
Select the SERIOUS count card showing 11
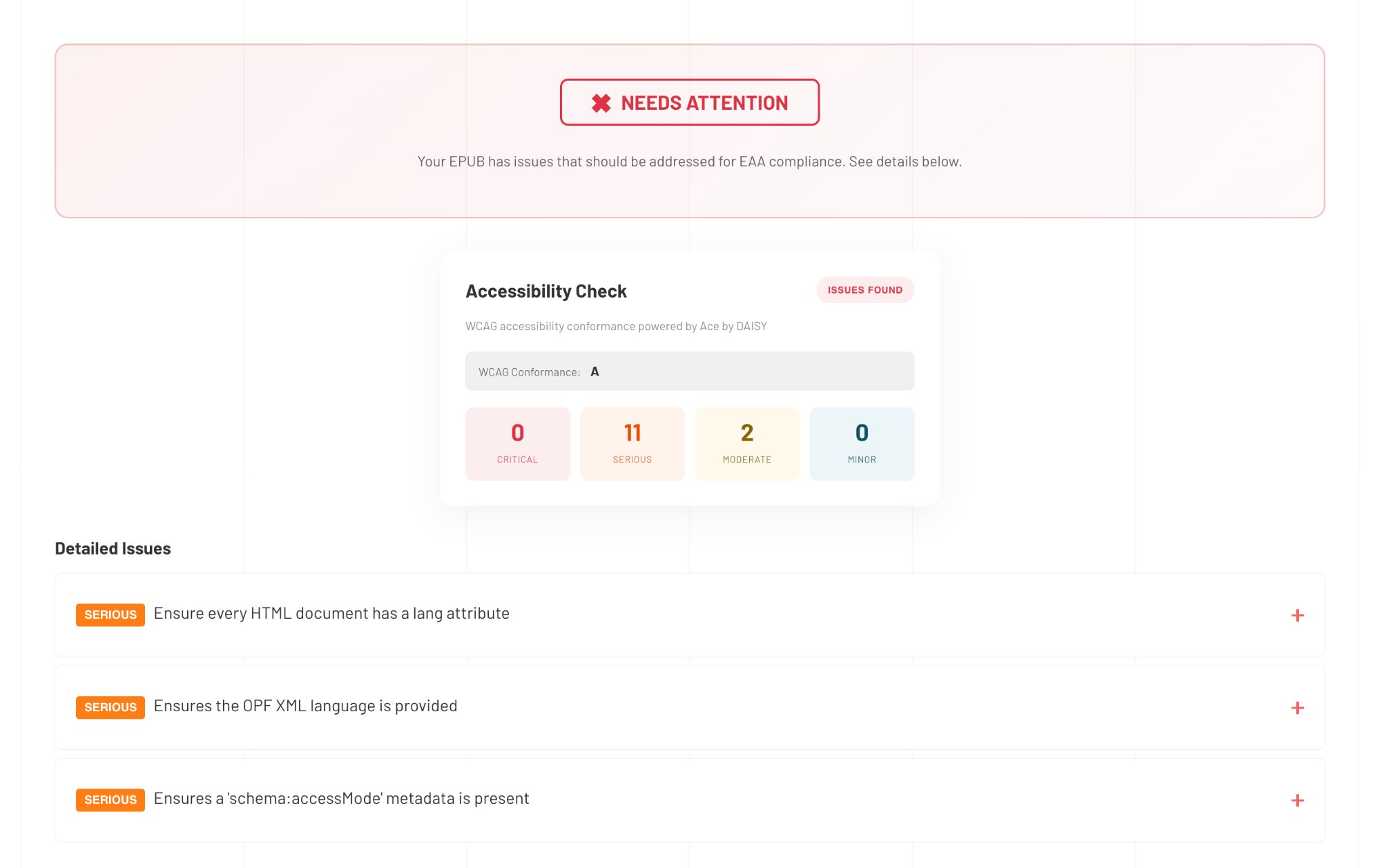pos(632,443)
